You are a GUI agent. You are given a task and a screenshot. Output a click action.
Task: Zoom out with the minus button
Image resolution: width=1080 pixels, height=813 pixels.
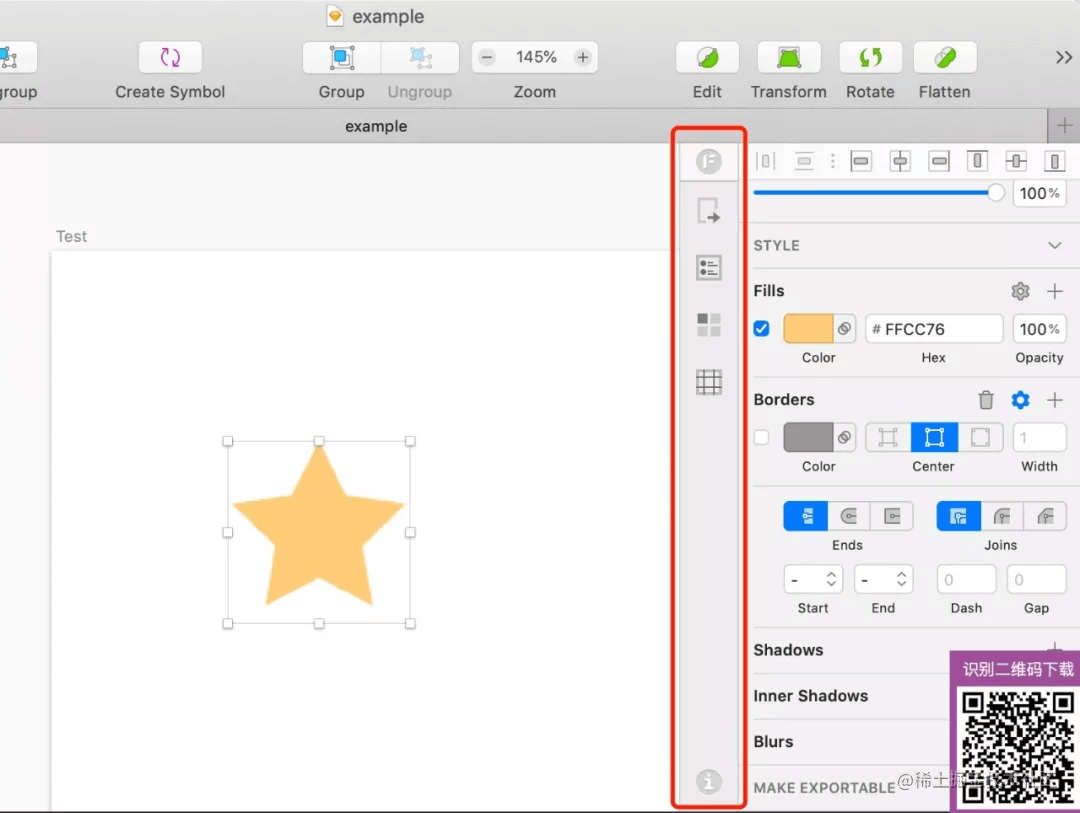pos(487,57)
